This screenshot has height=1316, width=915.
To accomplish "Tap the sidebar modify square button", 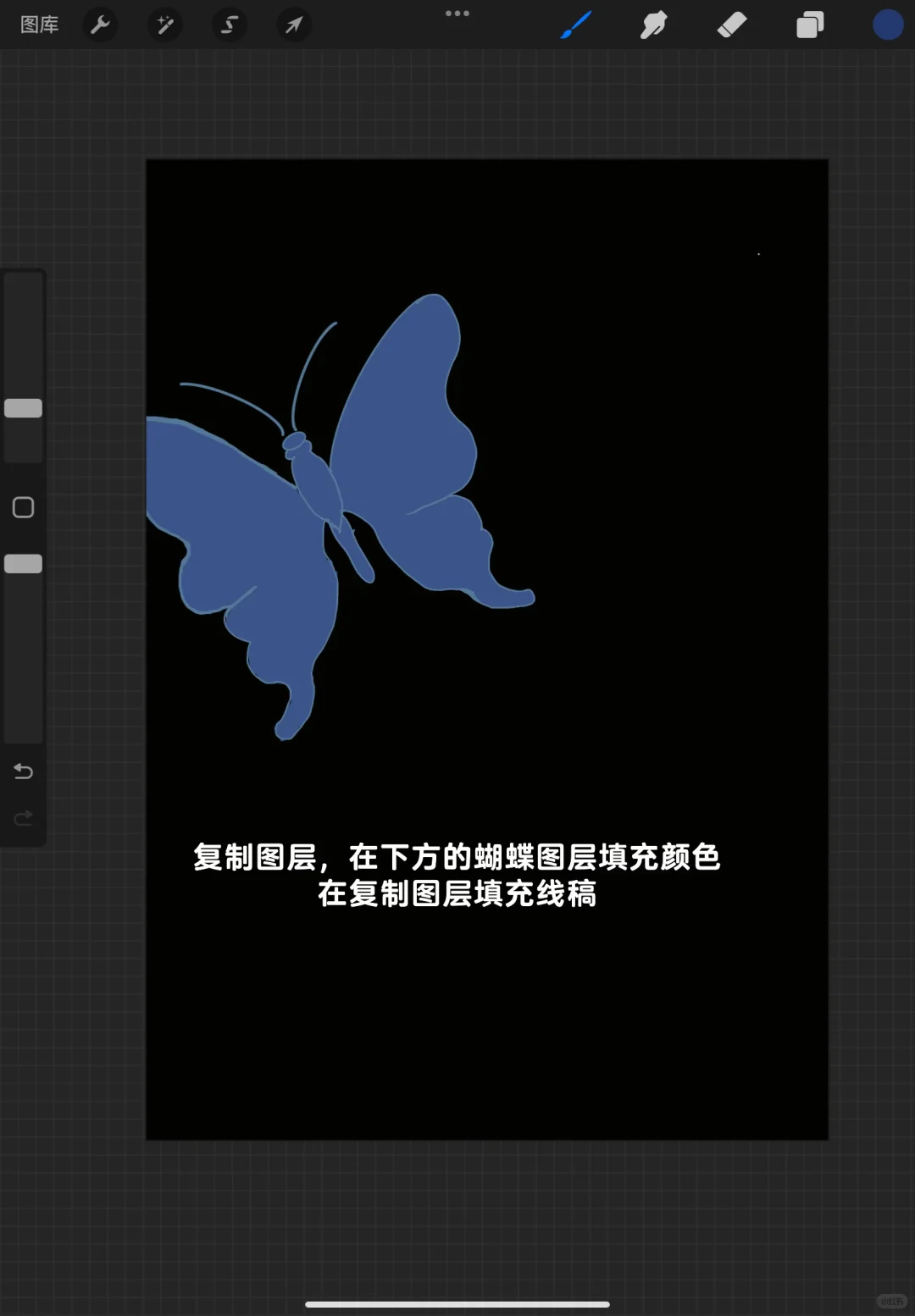I will [23, 506].
